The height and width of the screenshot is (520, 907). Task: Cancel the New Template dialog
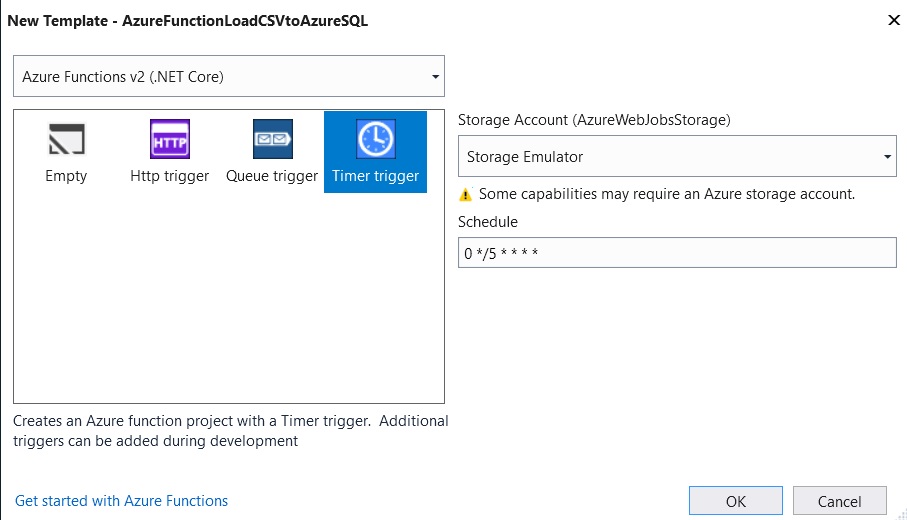tap(839, 501)
